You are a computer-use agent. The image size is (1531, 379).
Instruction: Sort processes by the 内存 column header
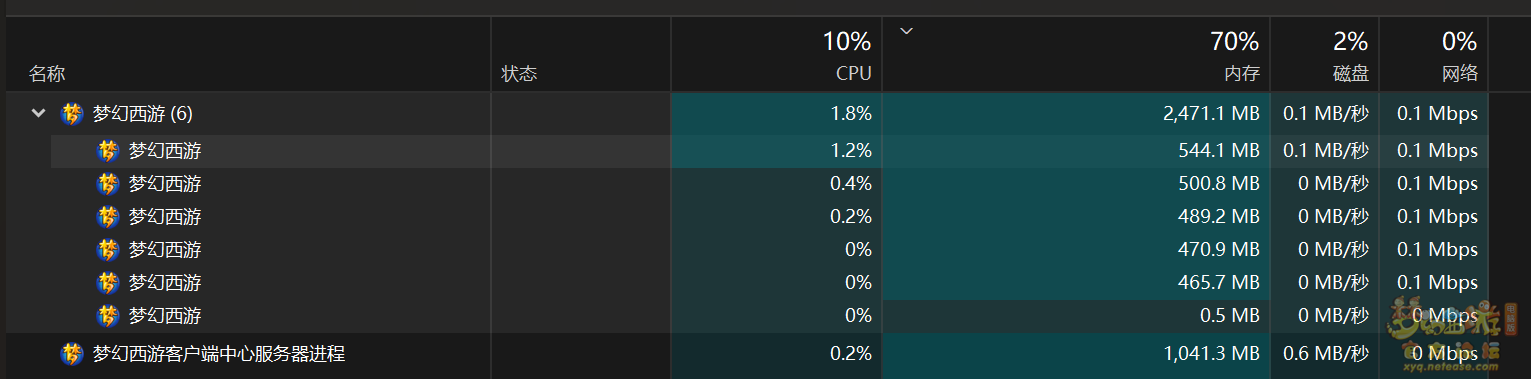tap(1076, 55)
